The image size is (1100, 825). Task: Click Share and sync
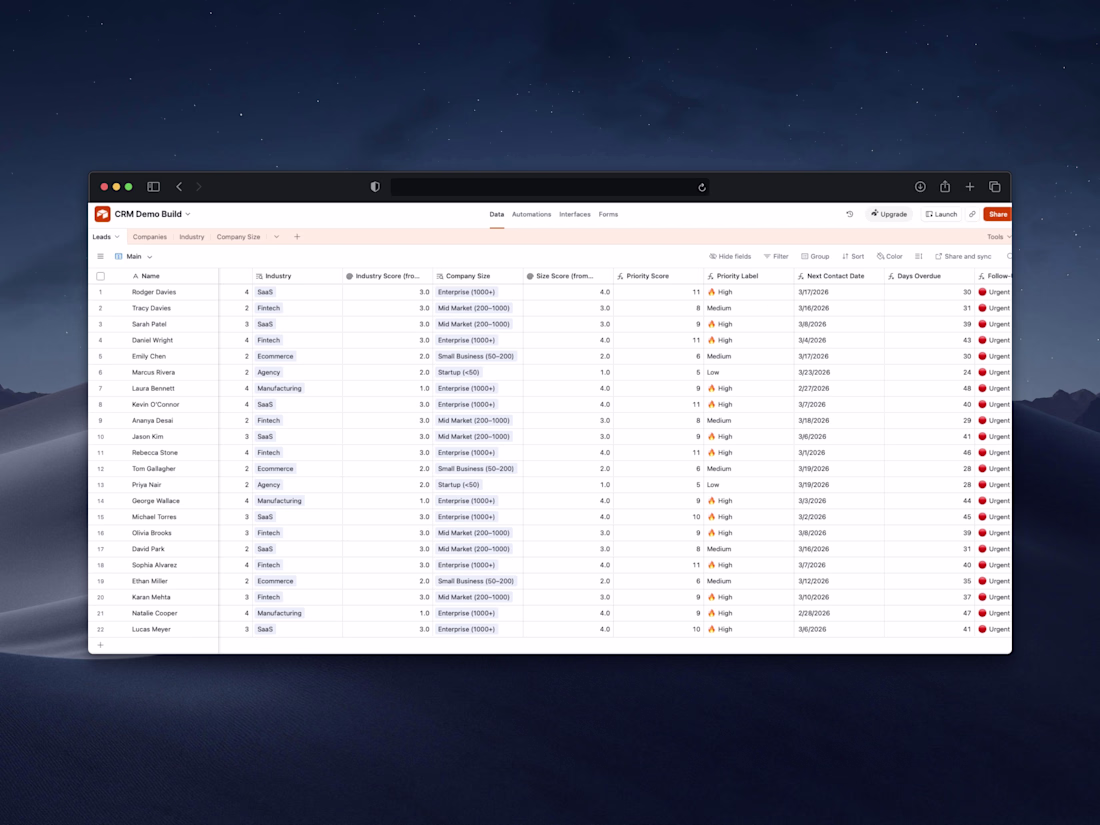(x=963, y=256)
